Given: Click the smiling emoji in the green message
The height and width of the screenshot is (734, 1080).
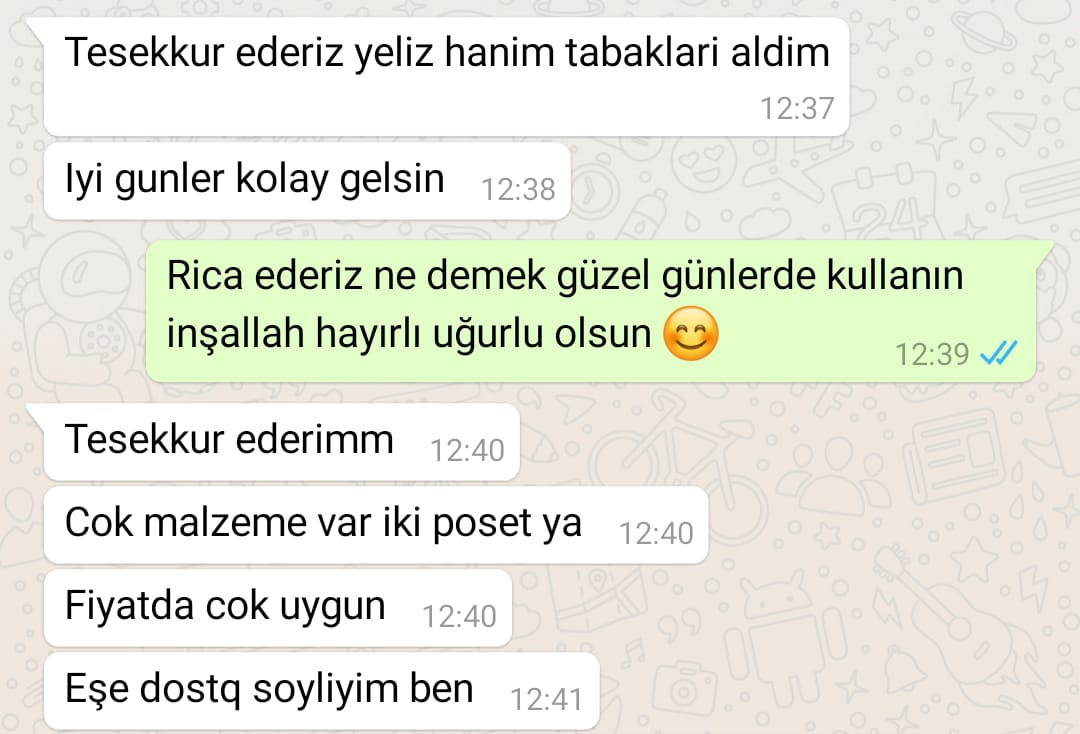Looking at the screenshot, I should pyautogui.click(x=691, y=333).
